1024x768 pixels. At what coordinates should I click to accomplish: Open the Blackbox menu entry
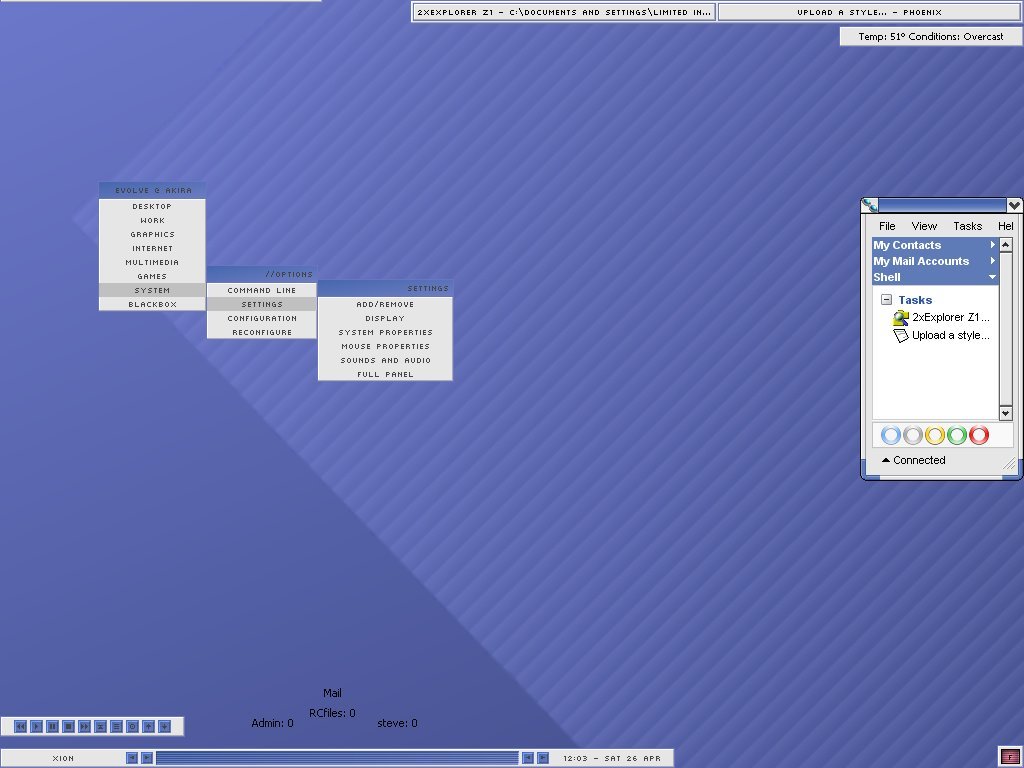(x=152, y=304)
